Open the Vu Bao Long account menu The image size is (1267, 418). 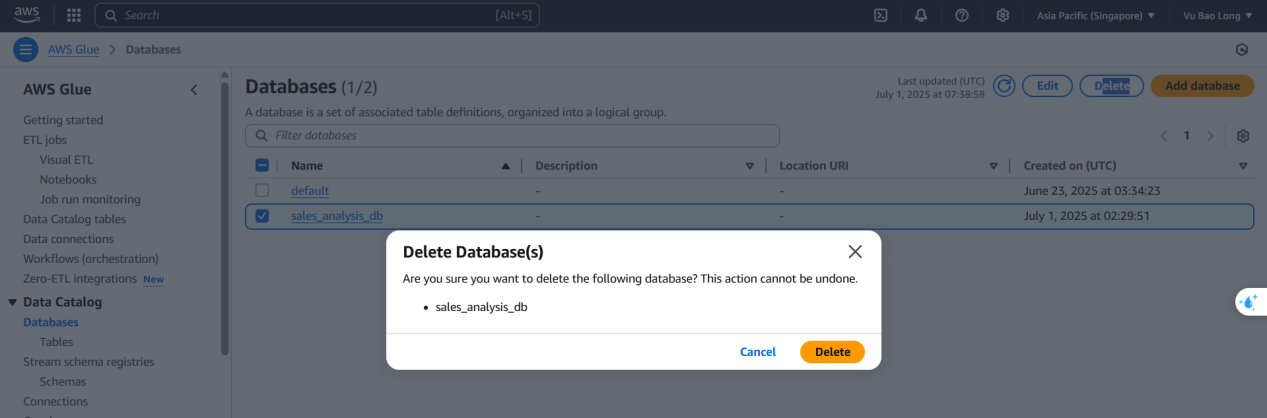[1217, 15]
